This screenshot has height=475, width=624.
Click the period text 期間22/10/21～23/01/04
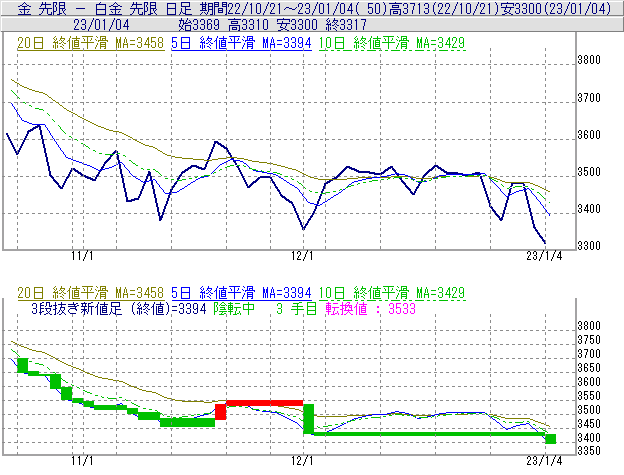277,8
